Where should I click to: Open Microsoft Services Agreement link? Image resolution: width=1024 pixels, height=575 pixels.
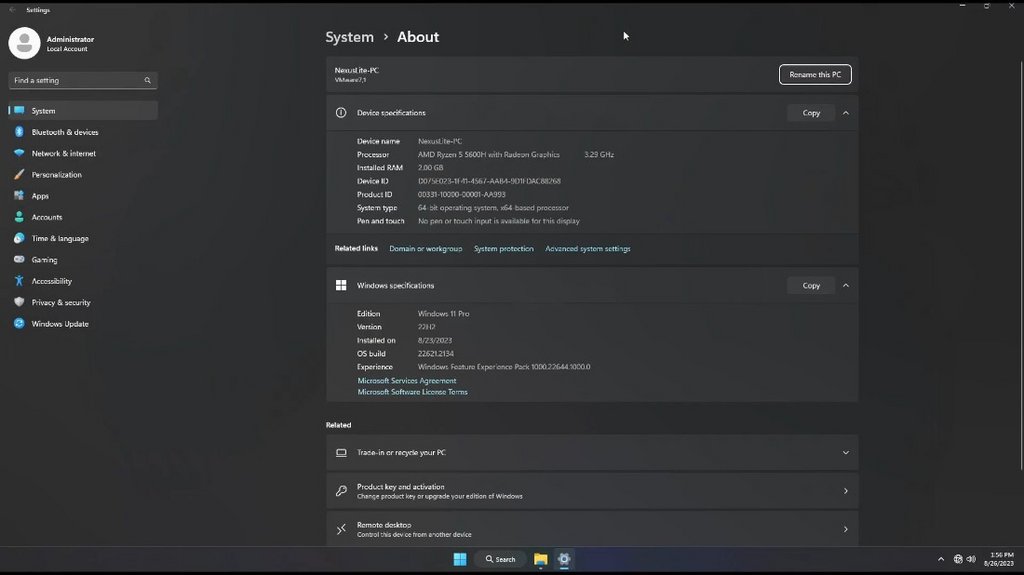coord(407,380)
